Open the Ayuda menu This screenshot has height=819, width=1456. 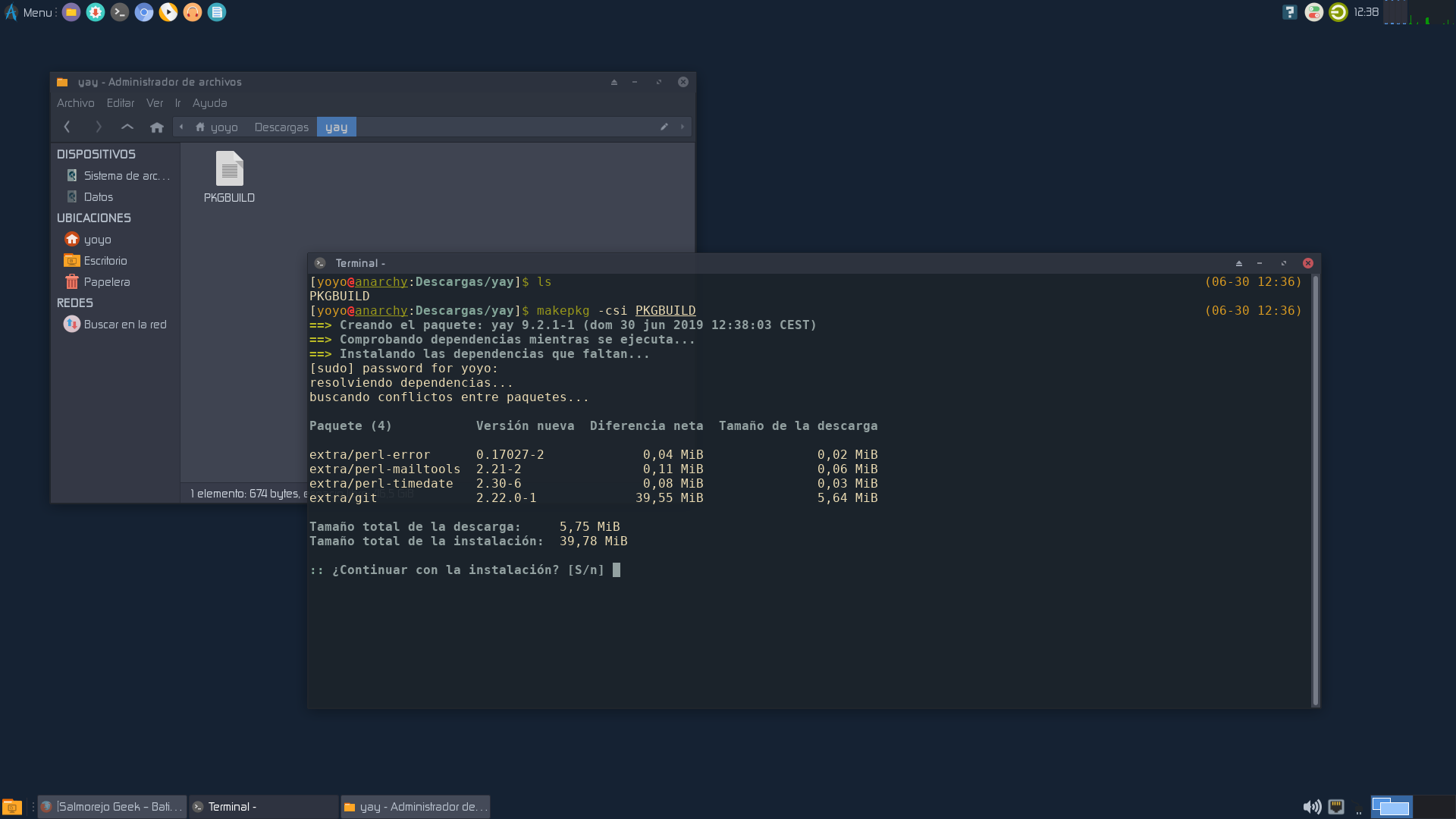(209, 103)
